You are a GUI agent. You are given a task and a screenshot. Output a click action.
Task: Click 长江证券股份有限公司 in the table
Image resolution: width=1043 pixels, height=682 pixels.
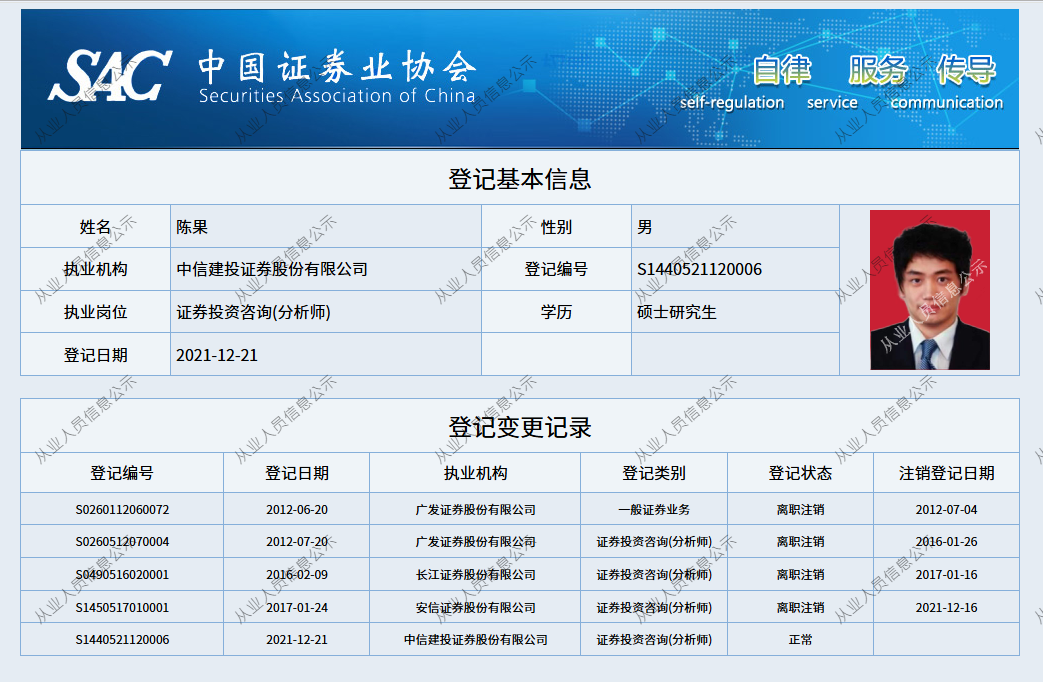pyautogui.click(x=475, y=574)
